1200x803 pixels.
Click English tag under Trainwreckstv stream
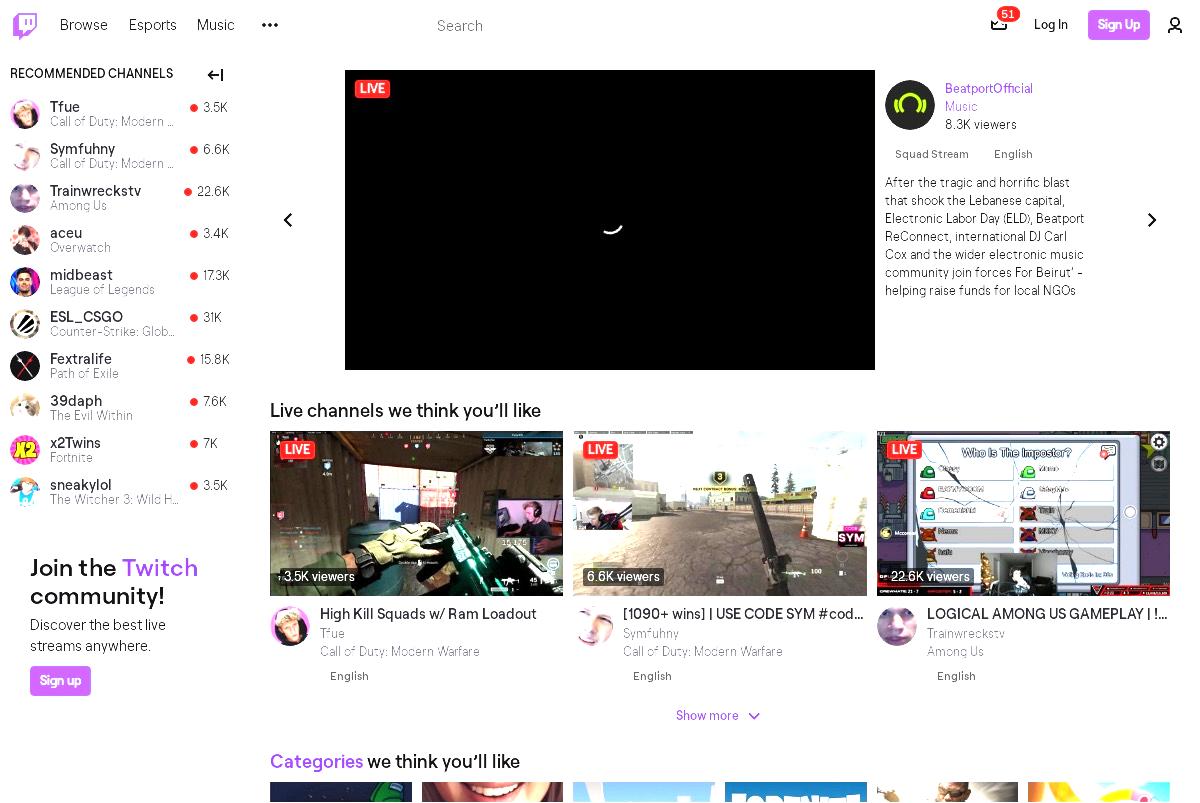[x=956, y=676]
